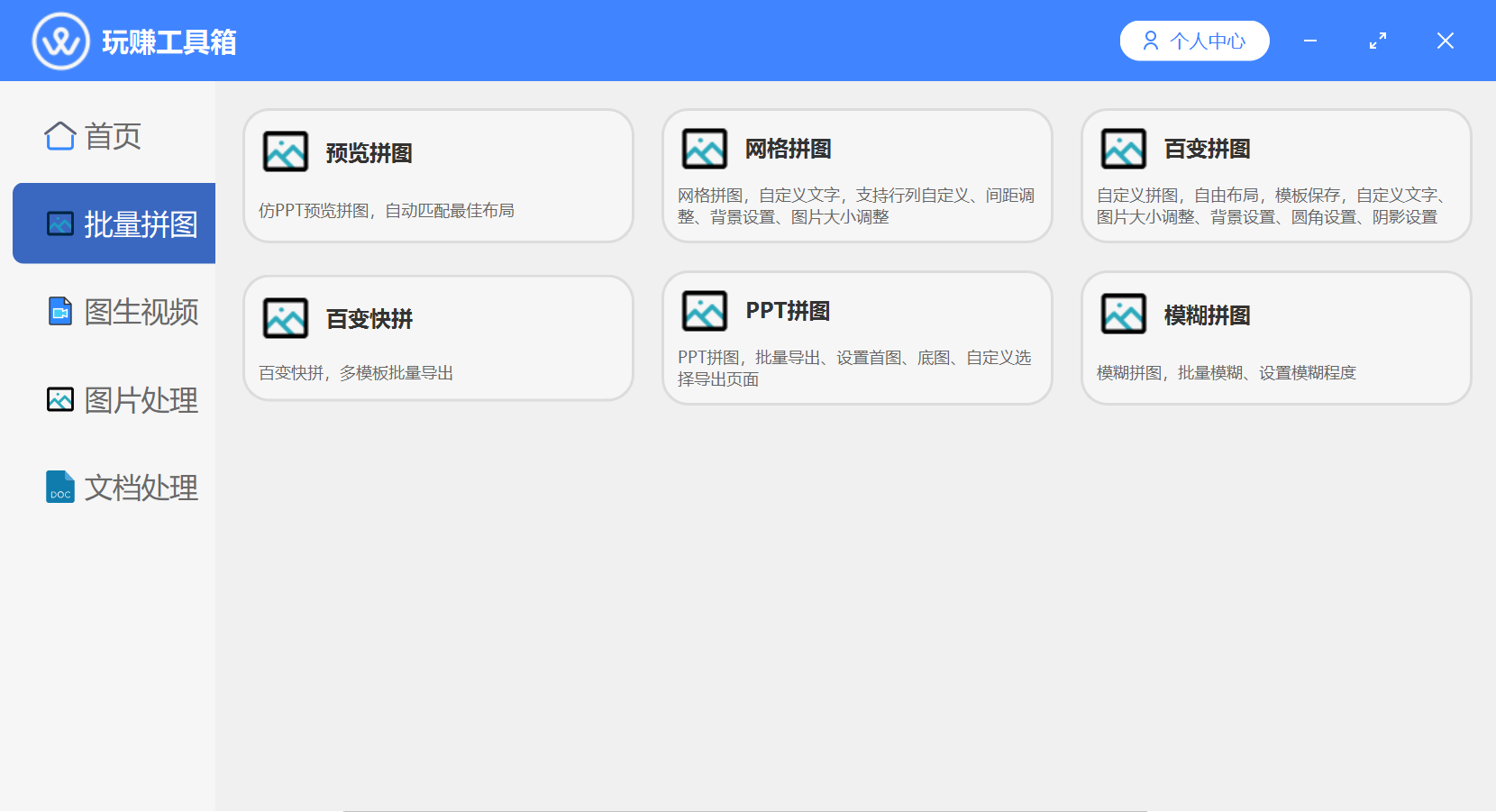Click the PPT拼图 picture icon
The width and height of the screenshot is (1496, 812).
[705, 311]
